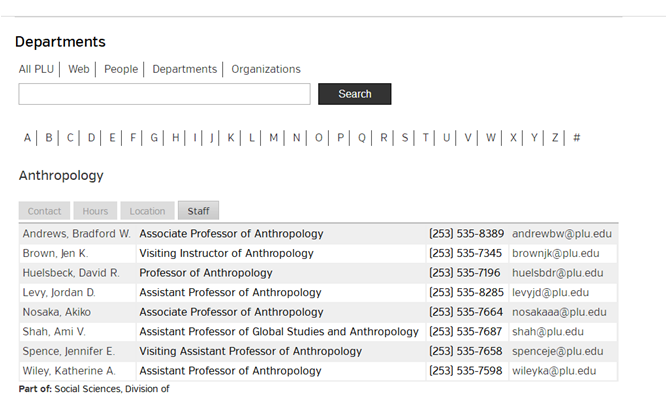Choose the Web search scope
This screenshot has height=407, width=666.
tap(79, 69)
